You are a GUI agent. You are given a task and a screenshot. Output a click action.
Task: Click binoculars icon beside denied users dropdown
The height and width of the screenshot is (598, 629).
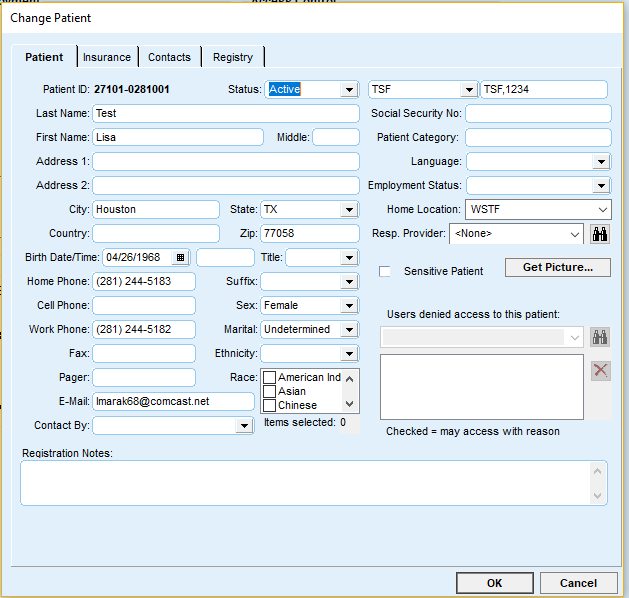pyautogui.click(x=600, y=338)
